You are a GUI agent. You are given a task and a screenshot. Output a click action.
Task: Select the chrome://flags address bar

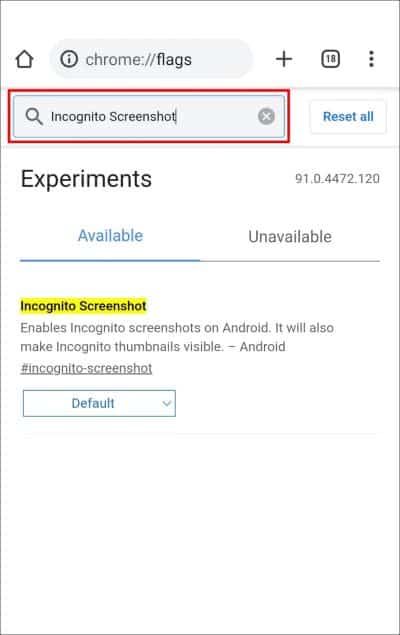151,59
